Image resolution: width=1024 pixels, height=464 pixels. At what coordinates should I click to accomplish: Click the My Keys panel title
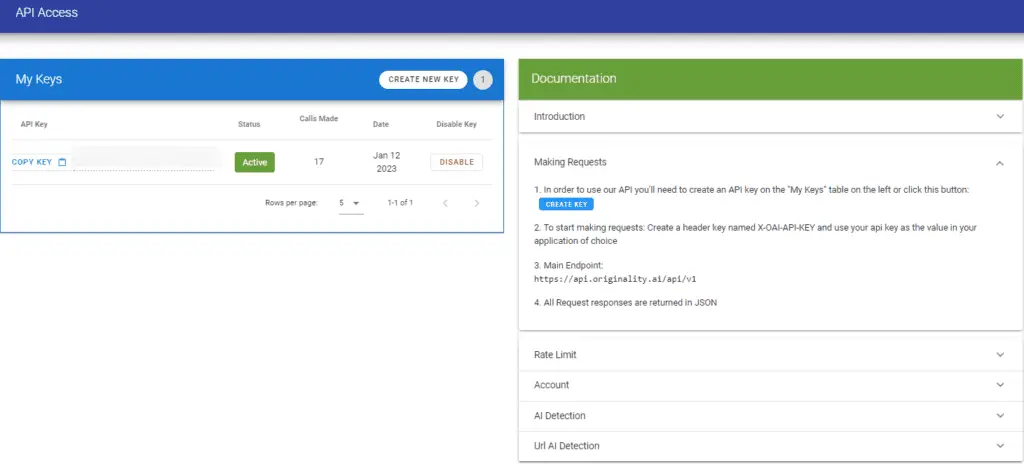pos(39,80)
